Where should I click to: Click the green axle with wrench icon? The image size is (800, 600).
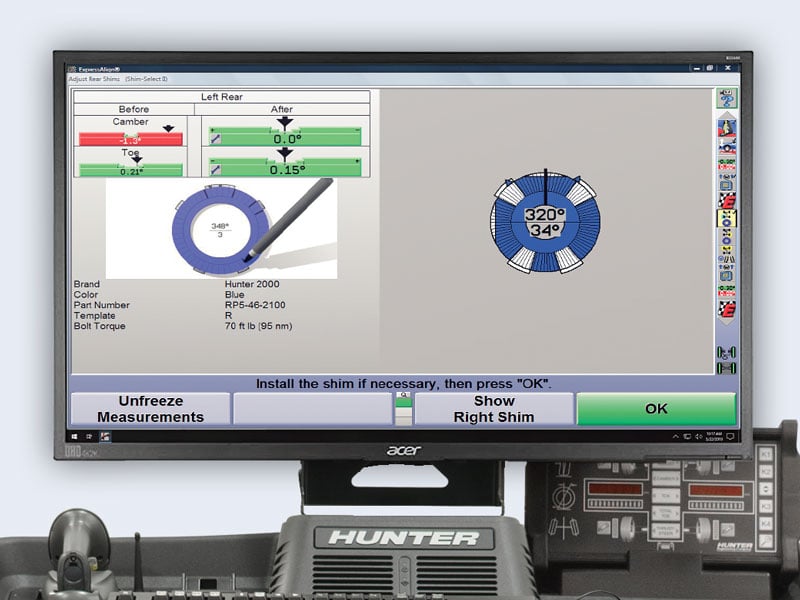click(727, 352)
